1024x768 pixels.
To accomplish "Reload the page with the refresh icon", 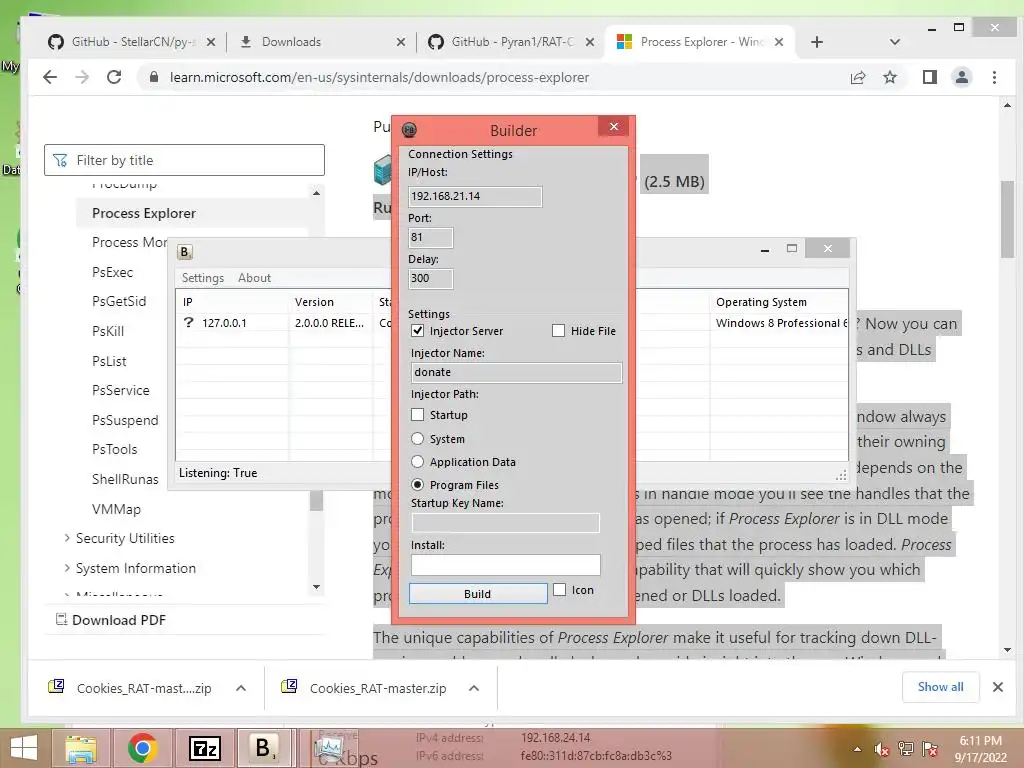I will (x=114, y=77).
